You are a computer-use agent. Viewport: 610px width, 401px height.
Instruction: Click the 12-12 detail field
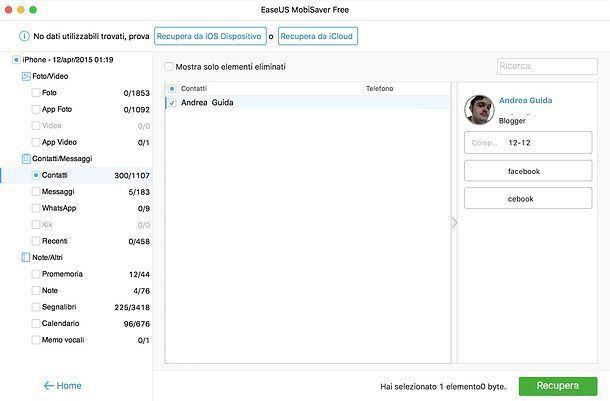pos(528,143)
